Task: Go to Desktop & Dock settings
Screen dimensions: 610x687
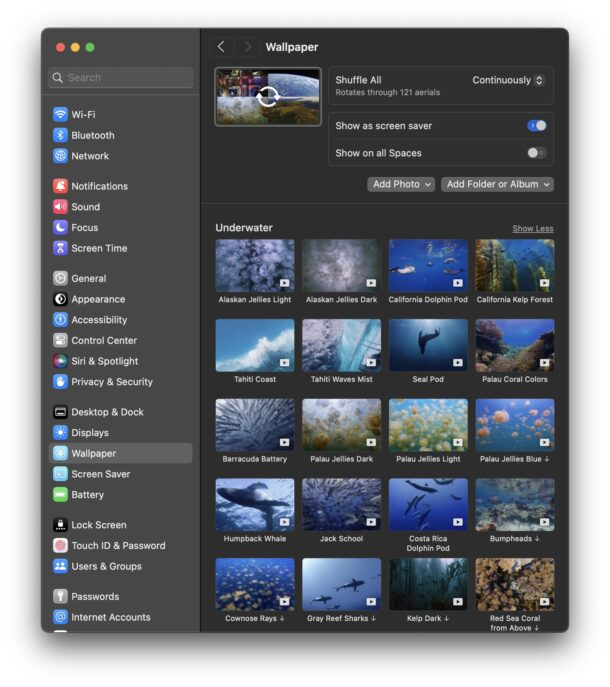Action: [x=107, y=412]
